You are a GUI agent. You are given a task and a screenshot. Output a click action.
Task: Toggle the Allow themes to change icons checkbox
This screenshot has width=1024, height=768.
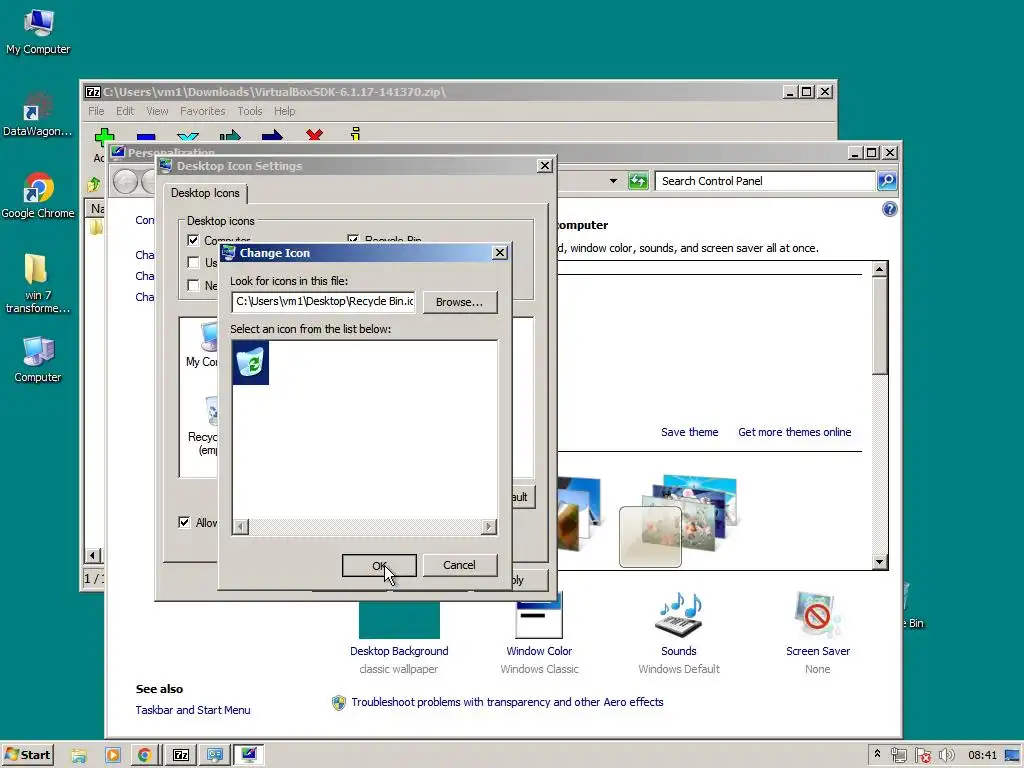tap(184, 522)
